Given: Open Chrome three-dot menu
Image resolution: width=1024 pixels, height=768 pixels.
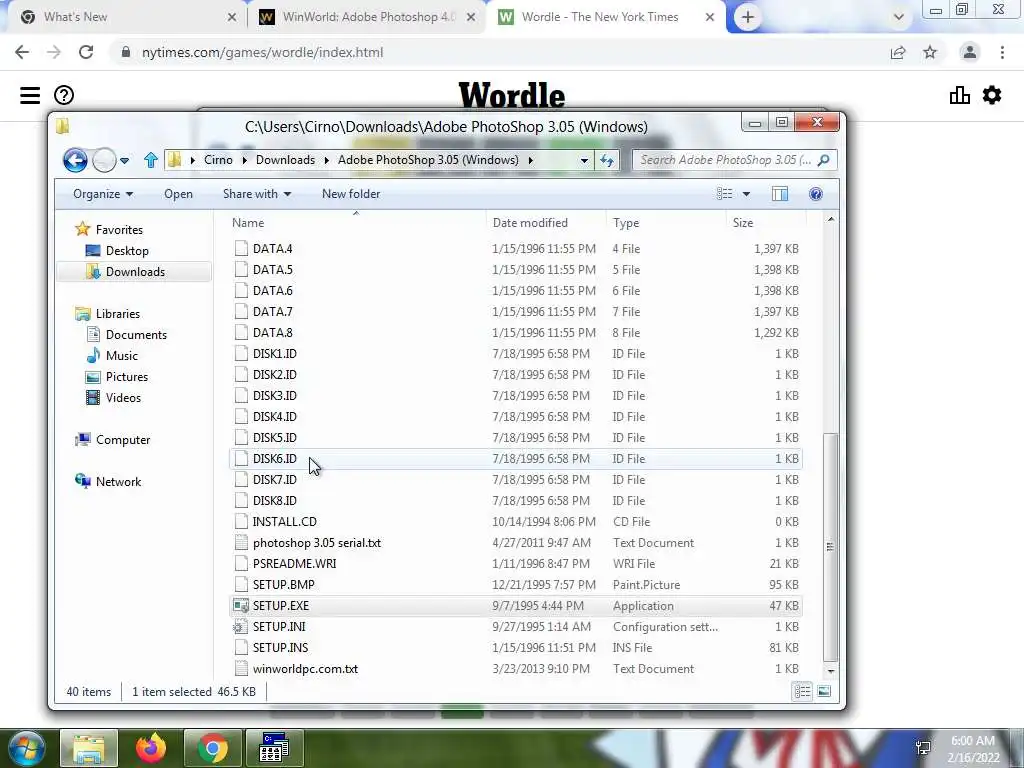Looking at the screenshot, I should click(x=1002, y=52).
